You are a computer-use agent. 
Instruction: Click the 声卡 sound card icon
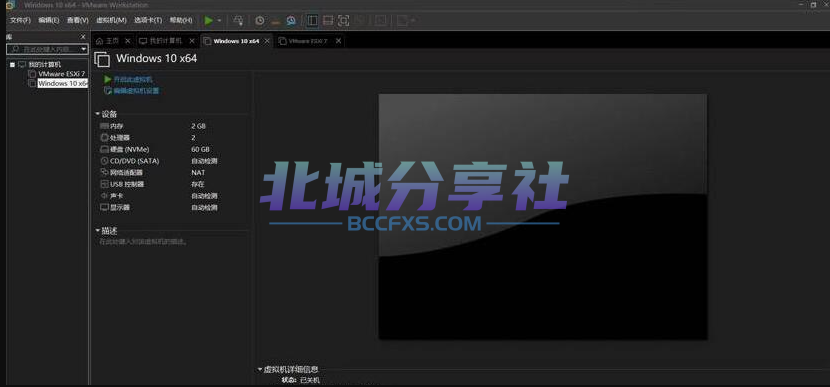104,196
